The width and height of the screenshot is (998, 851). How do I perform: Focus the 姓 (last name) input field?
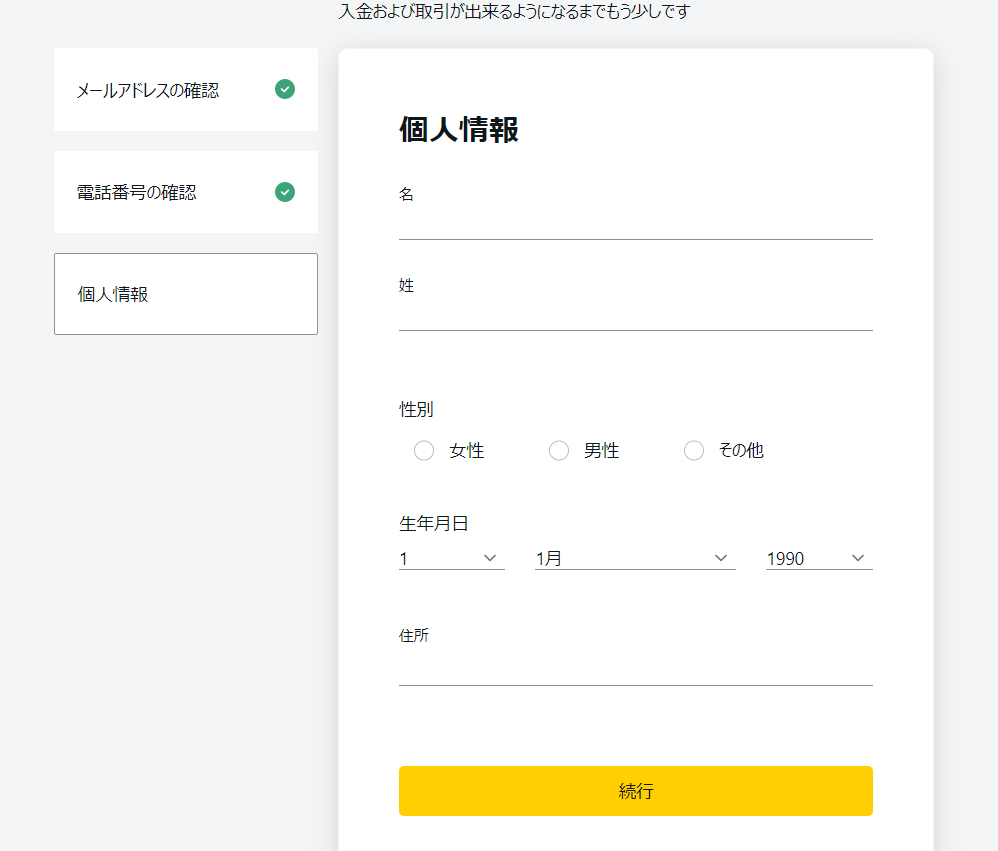point(635,315)
